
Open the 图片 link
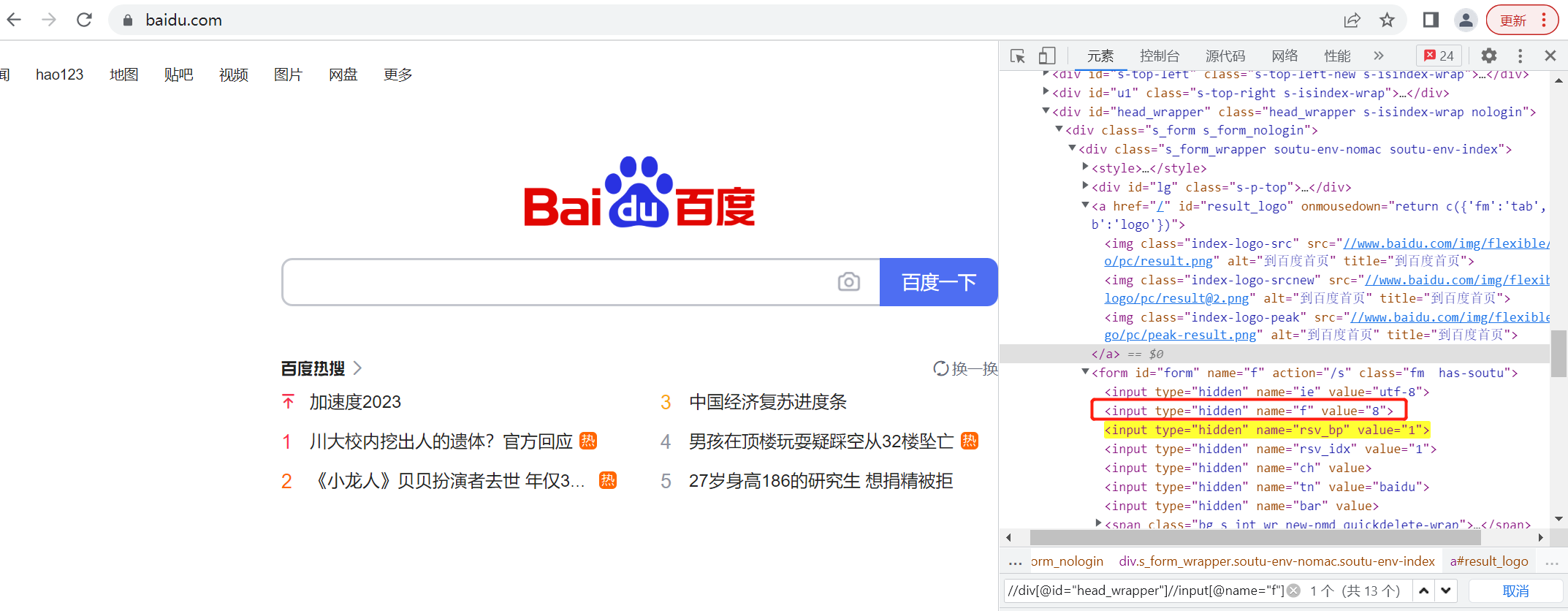[288, 75]
